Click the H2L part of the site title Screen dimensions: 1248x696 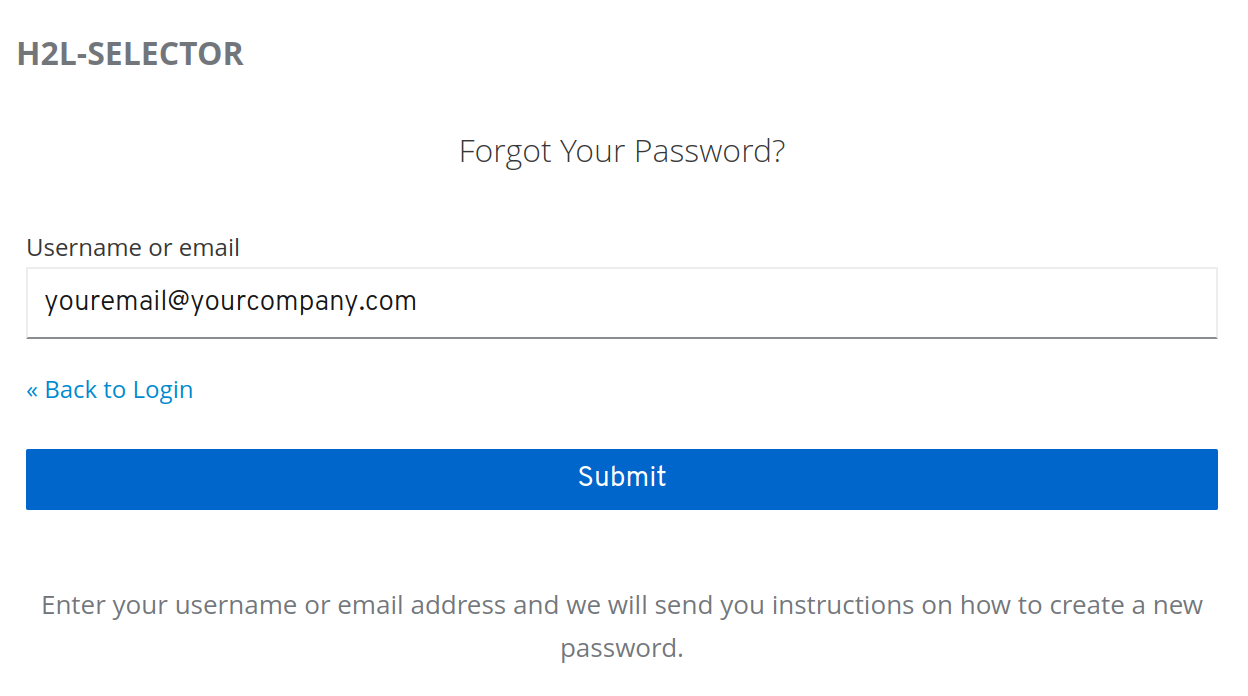click(47, 54)
